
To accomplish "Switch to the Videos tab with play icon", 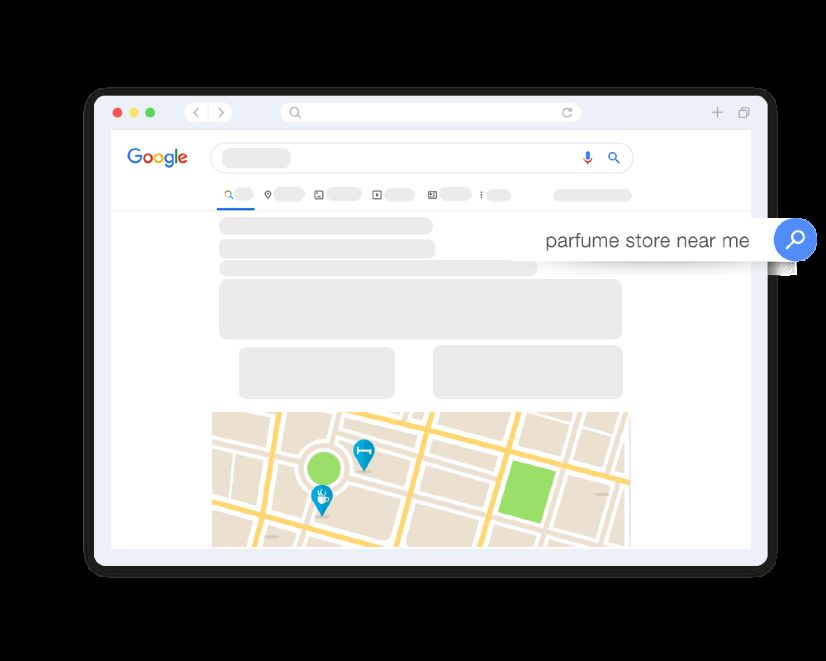I will pos(393,195).
